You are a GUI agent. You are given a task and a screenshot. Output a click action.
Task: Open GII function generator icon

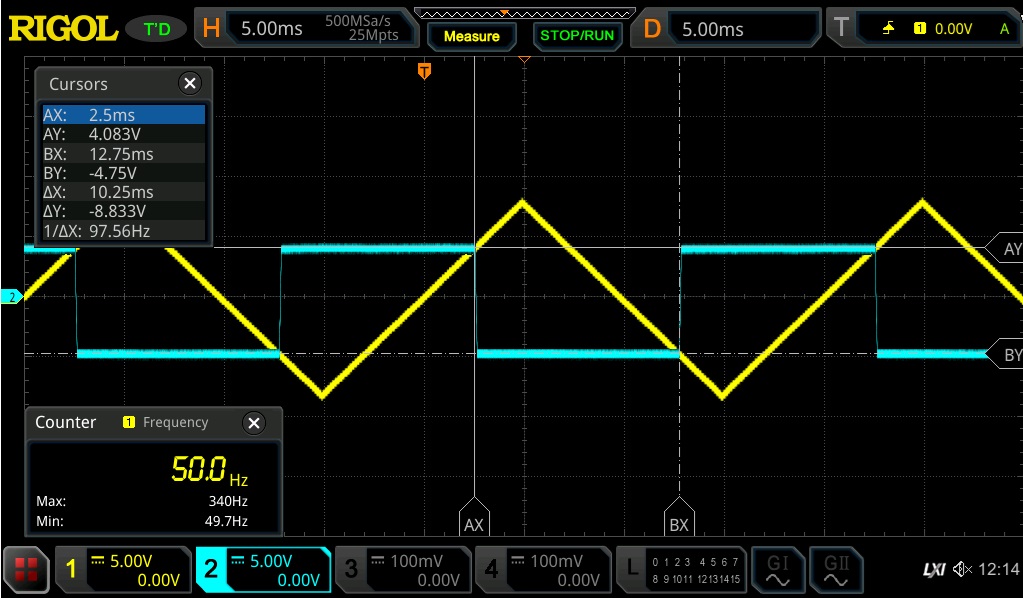point(836,569)
